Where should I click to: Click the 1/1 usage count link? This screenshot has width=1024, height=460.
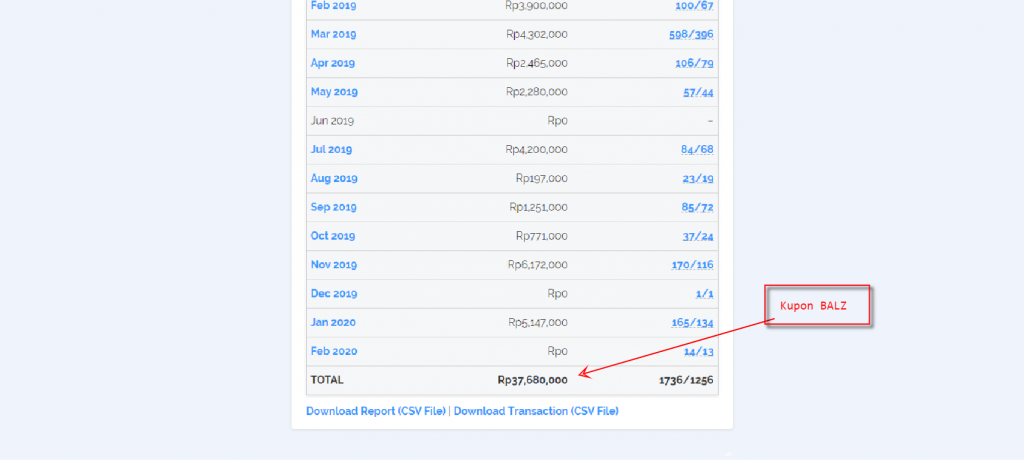tap(705, 293)
